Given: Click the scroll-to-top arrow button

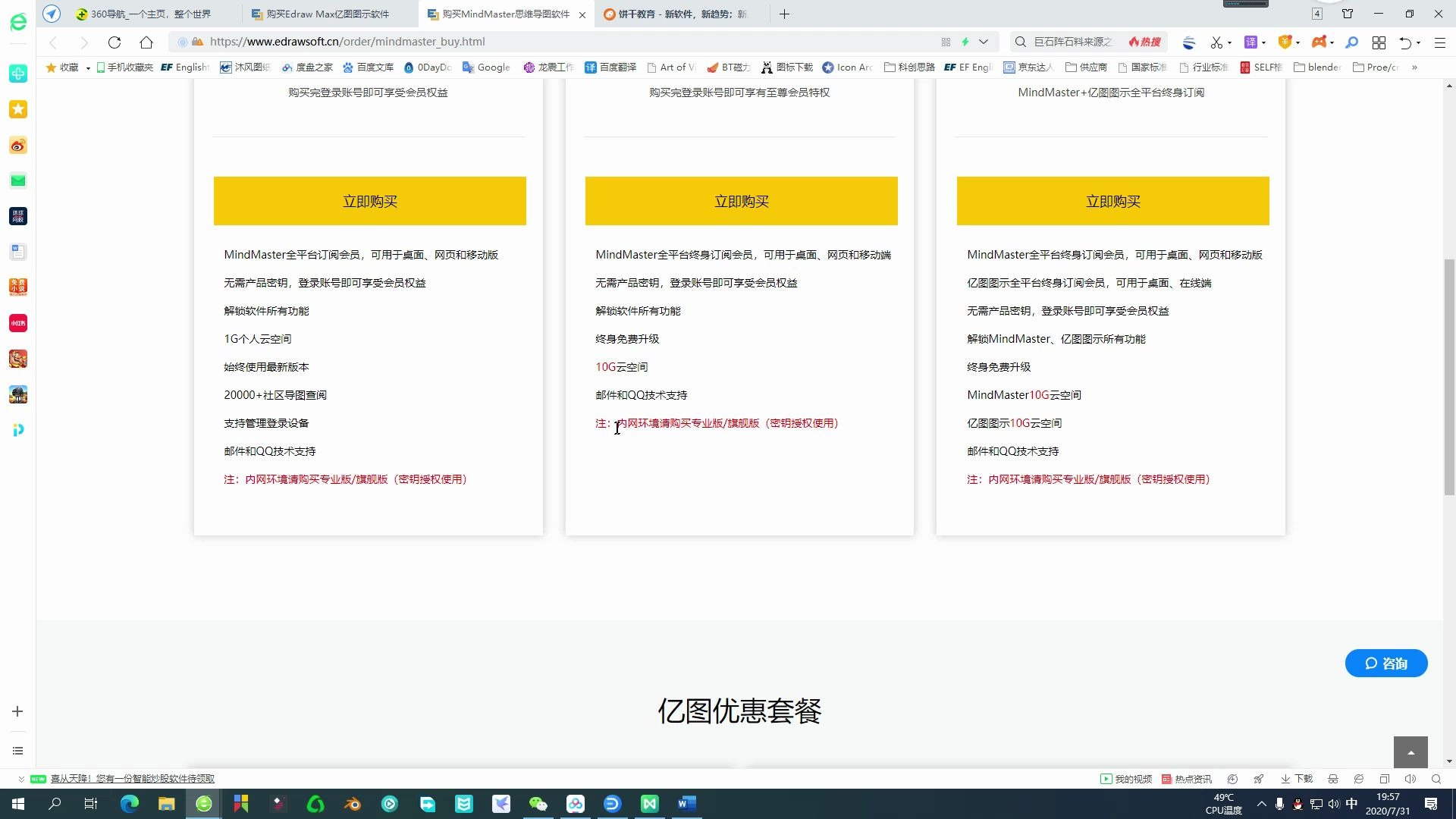Looking at the screenshot, I should pyautogui.click(x=1410, y=752).
